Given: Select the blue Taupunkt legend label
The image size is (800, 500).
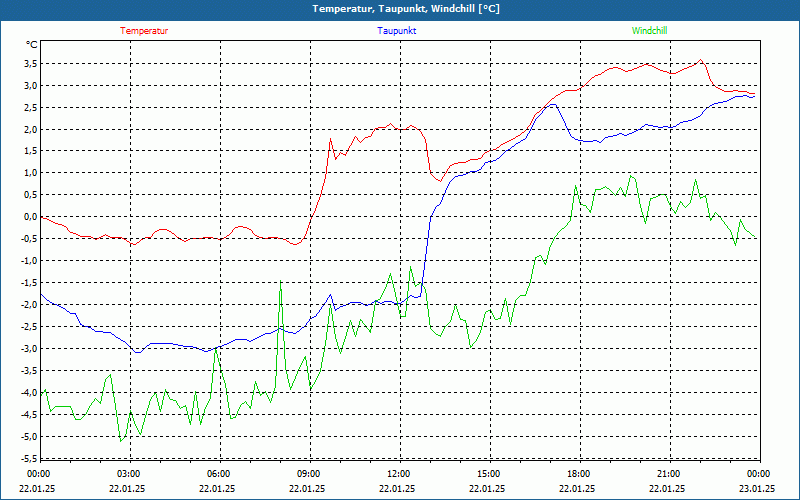Looking at the screenshot, I should (x=396, y=31).
